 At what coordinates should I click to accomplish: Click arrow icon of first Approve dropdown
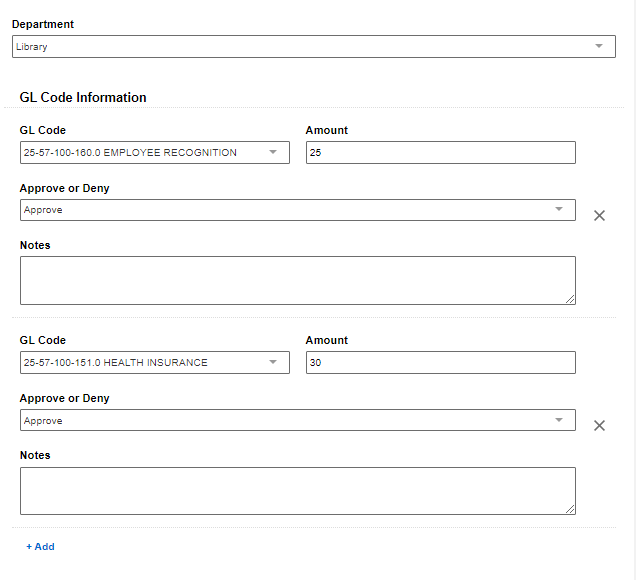(x=559, y=209)
